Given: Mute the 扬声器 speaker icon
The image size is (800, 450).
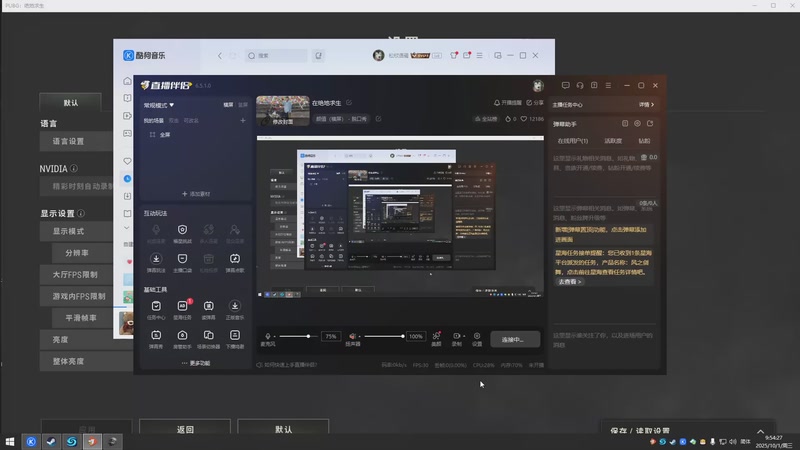Looking at the screenshot, I should [x=352, y=336].
